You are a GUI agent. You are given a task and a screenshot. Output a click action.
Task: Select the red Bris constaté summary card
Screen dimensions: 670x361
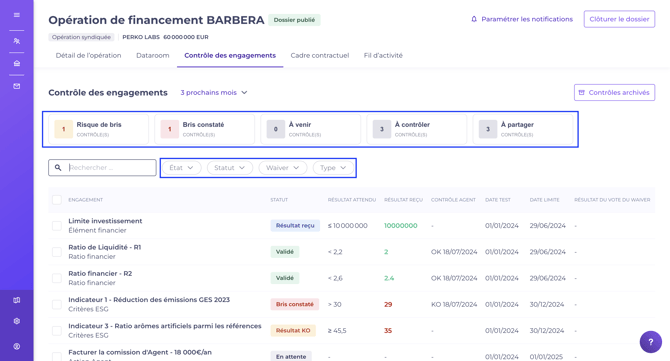click(204, 129)
